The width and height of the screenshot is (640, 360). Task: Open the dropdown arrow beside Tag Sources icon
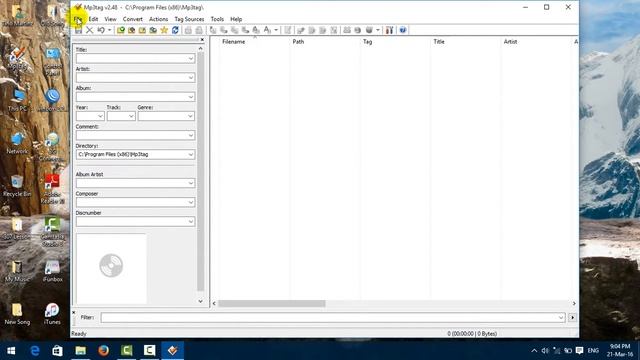point(378,30)
